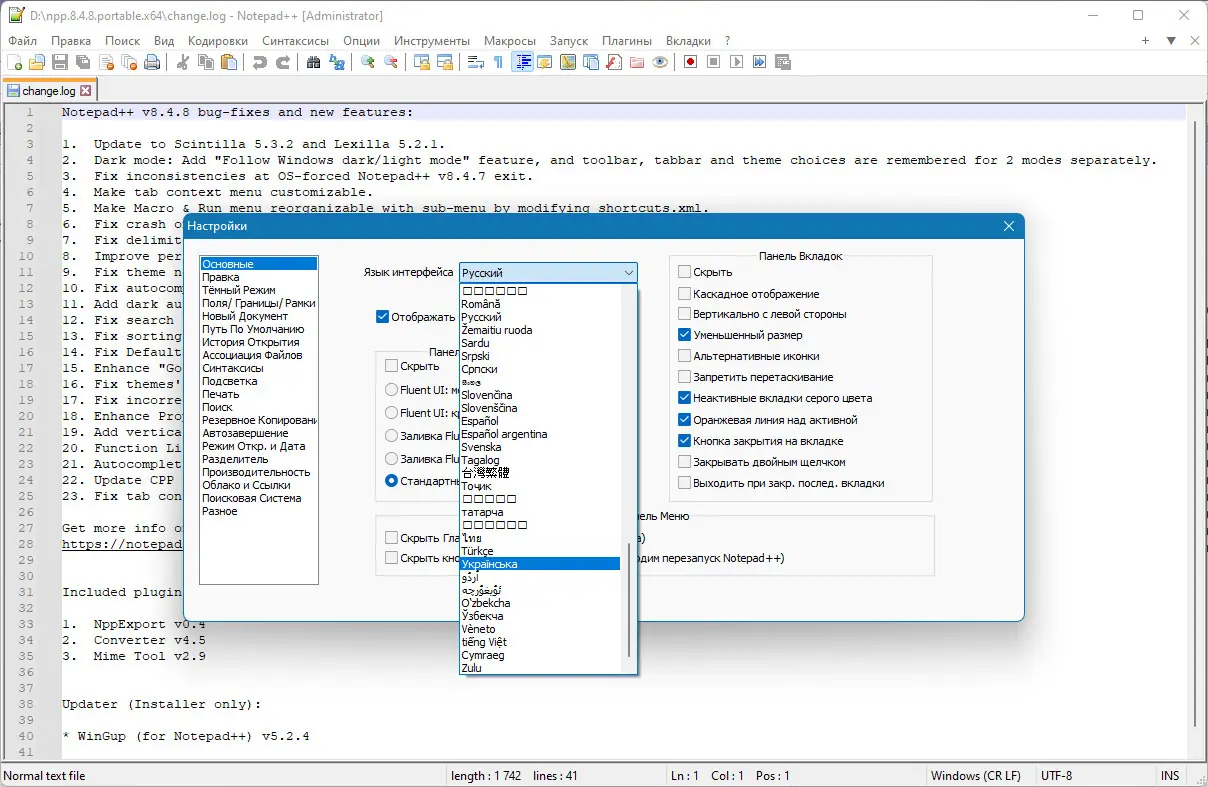Switch to the change.log tab

(x=48, y=91)
